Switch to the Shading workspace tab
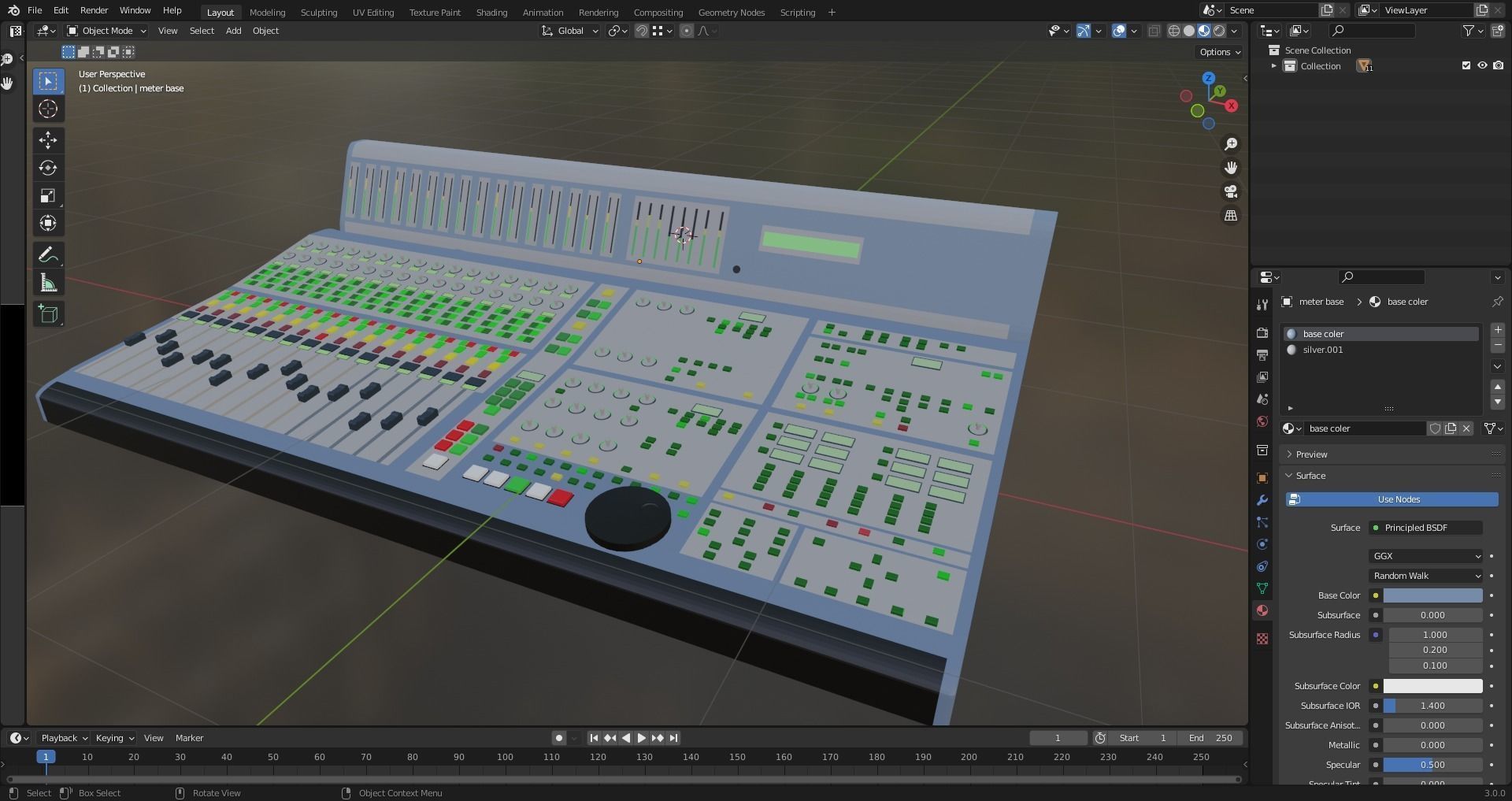The height and width of the screenshot is (801, 1512). [x=491, y=12]
